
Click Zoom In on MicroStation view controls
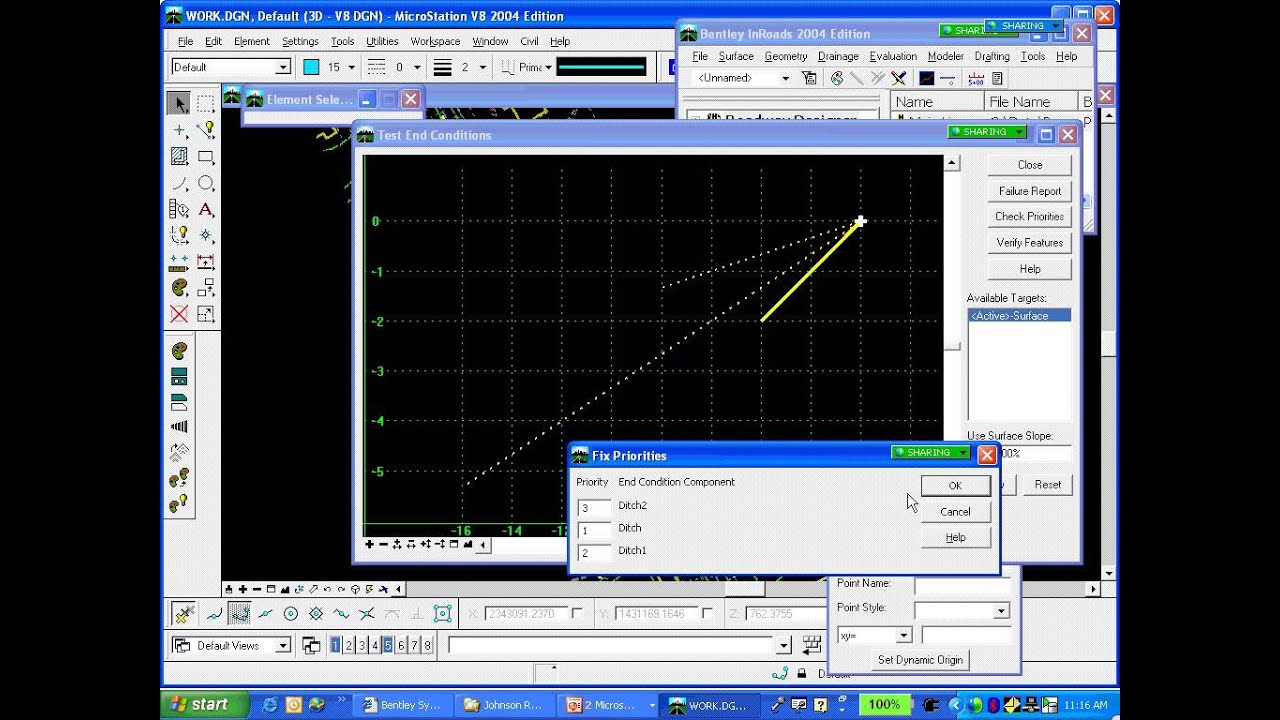[x=243, y=589]
